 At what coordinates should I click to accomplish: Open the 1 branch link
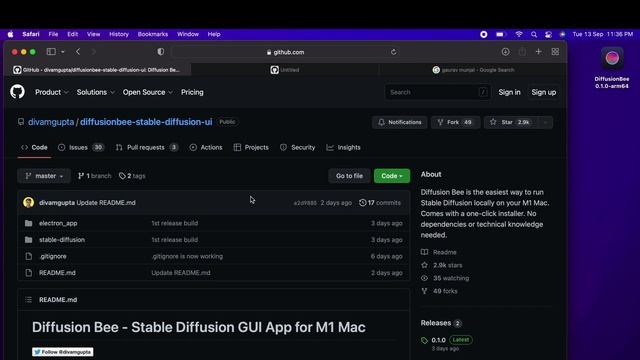tap(94, 176)
